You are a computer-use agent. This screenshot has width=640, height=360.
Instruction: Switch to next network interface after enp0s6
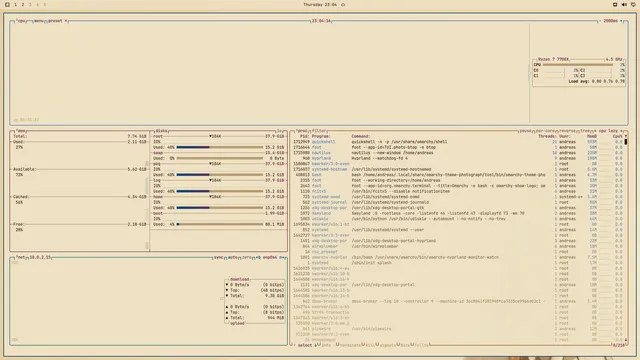282,258
